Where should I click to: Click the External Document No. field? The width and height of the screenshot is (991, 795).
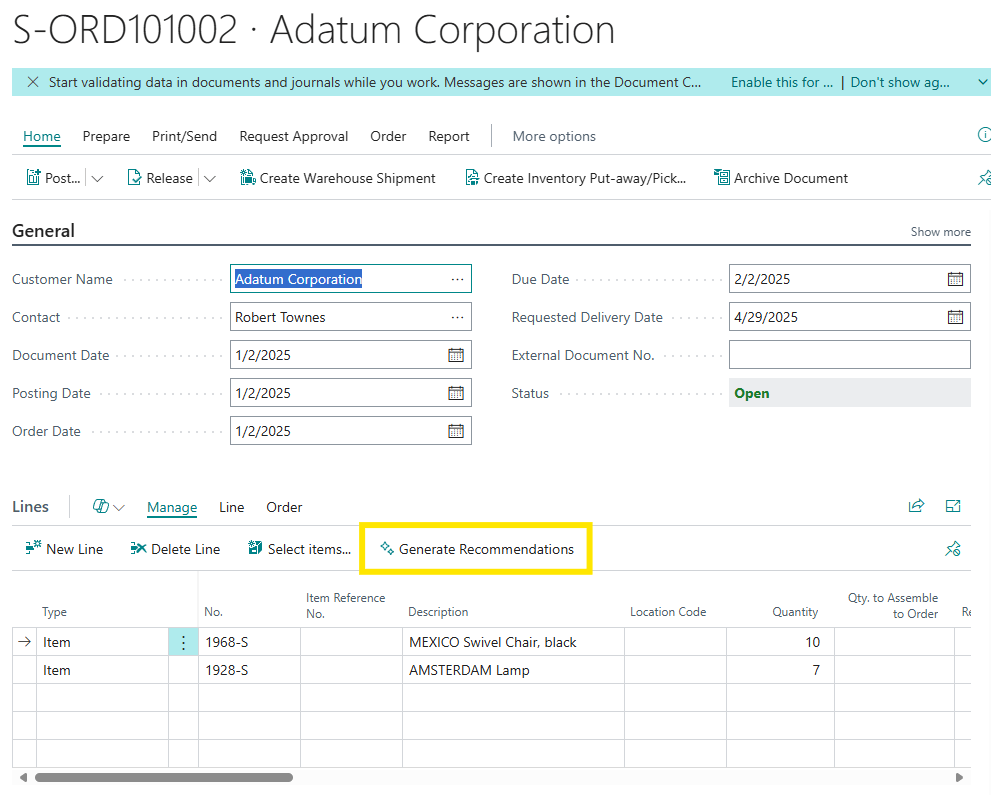[849, 355]
